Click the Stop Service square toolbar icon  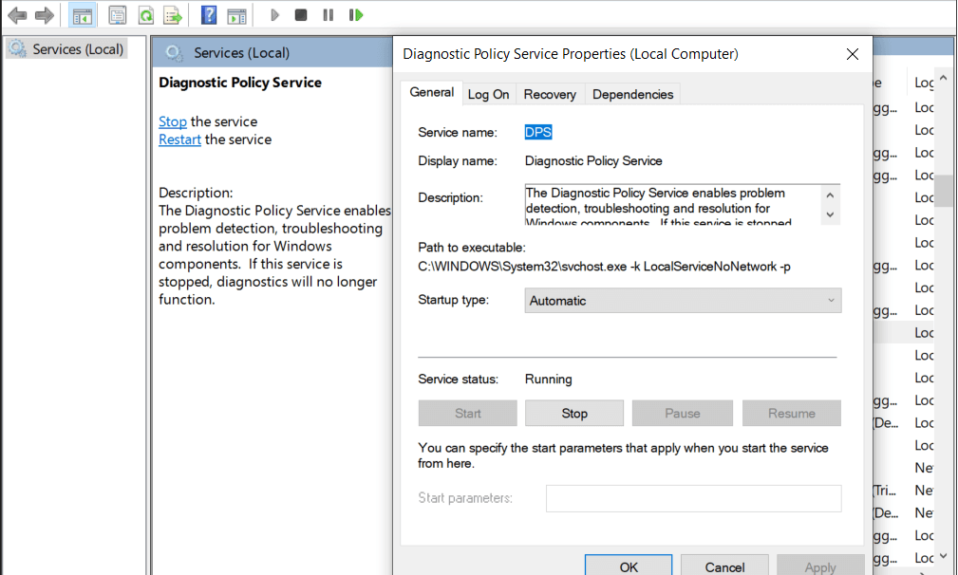coord(301,15)
